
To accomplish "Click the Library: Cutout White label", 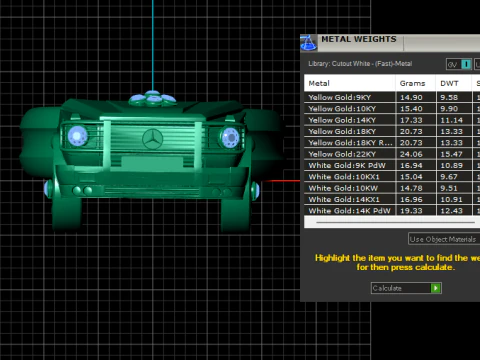I will tap(360, 64).
